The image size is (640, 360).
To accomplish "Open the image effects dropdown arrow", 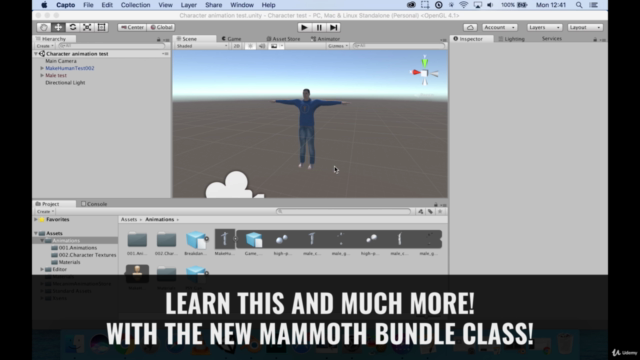I will (x=282, y=46).
